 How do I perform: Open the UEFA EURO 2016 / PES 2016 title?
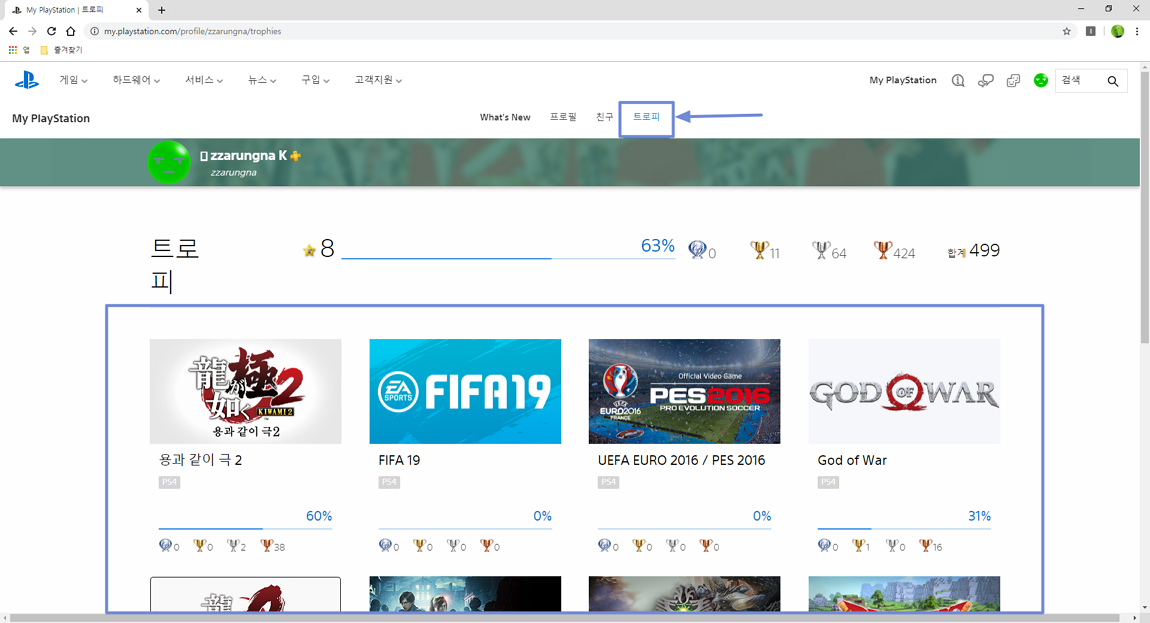click(x=681, y=460)
